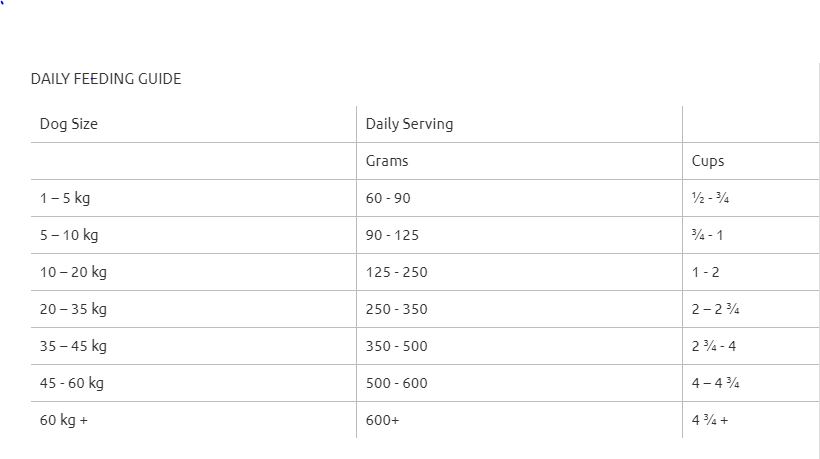Select the 125 - 250 grams cell

click(x=396, y=272)
